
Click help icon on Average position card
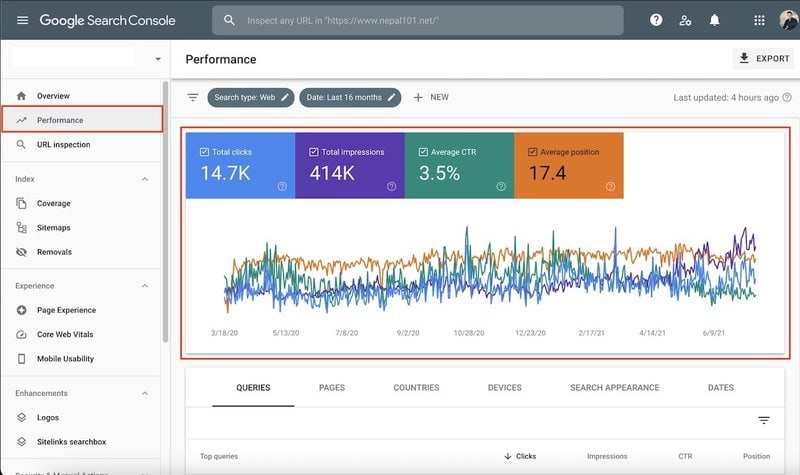click(610, 186)
